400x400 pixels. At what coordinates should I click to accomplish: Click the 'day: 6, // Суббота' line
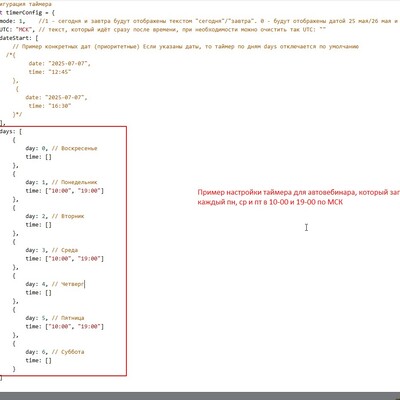click(x=55, y=352)
